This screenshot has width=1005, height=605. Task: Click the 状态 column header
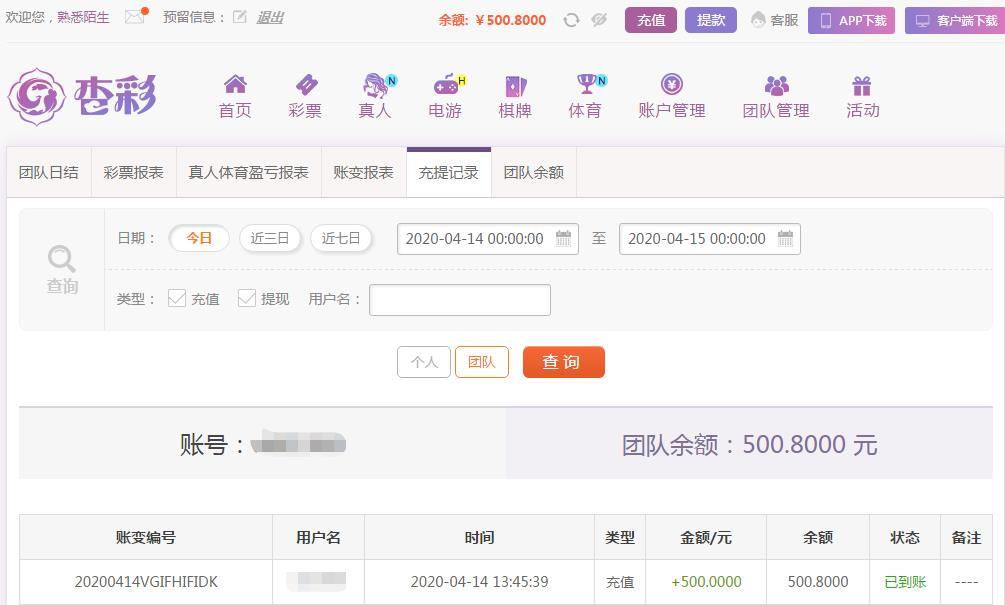[905, 538]
